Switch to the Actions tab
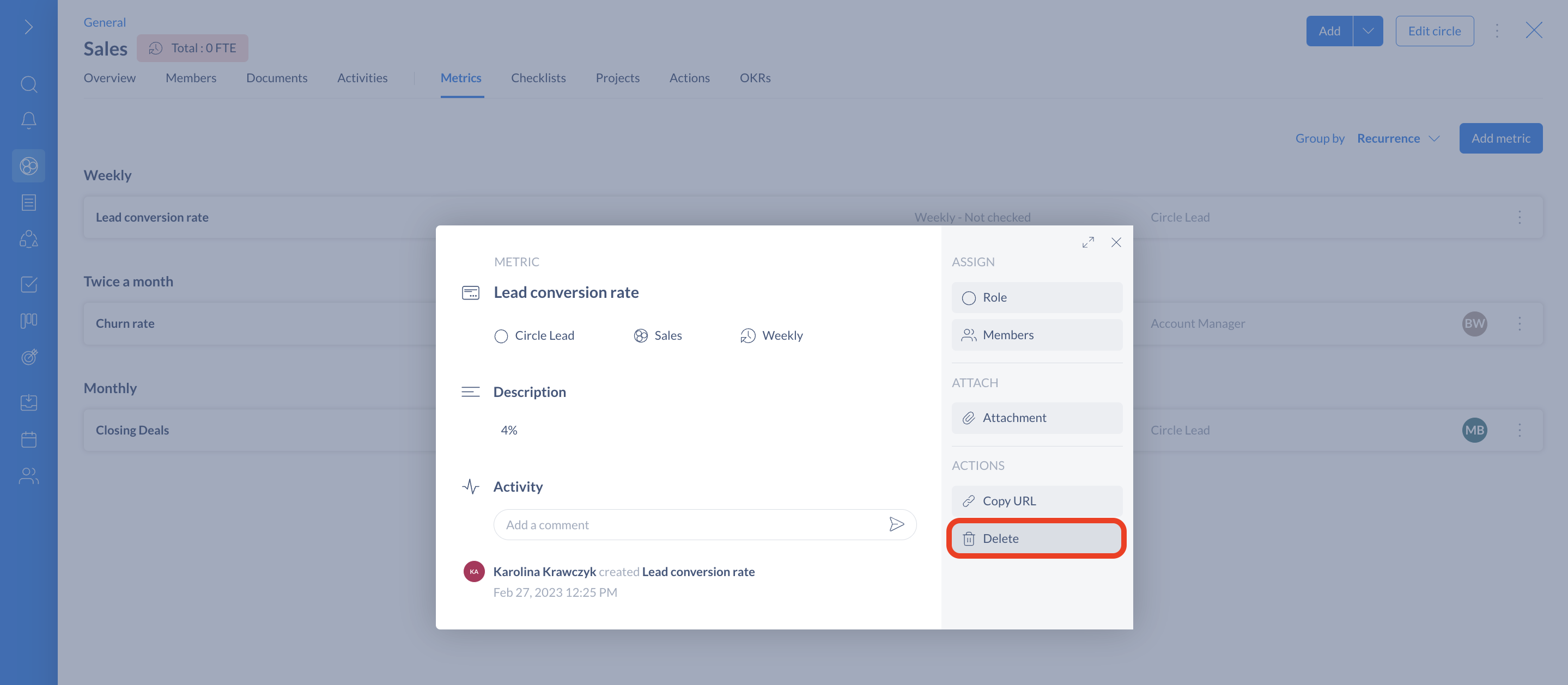Viewport: 1568px width, 685px height. [x=690, y=78]
